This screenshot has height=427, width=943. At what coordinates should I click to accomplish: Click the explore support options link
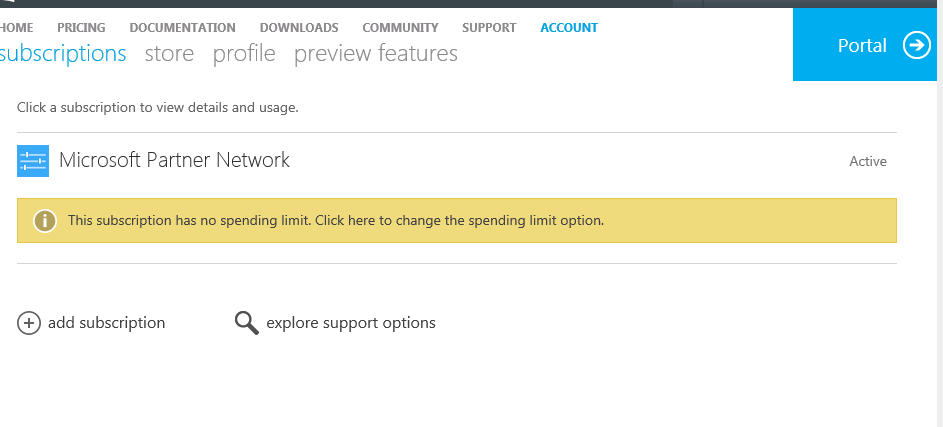click(351, 323)
